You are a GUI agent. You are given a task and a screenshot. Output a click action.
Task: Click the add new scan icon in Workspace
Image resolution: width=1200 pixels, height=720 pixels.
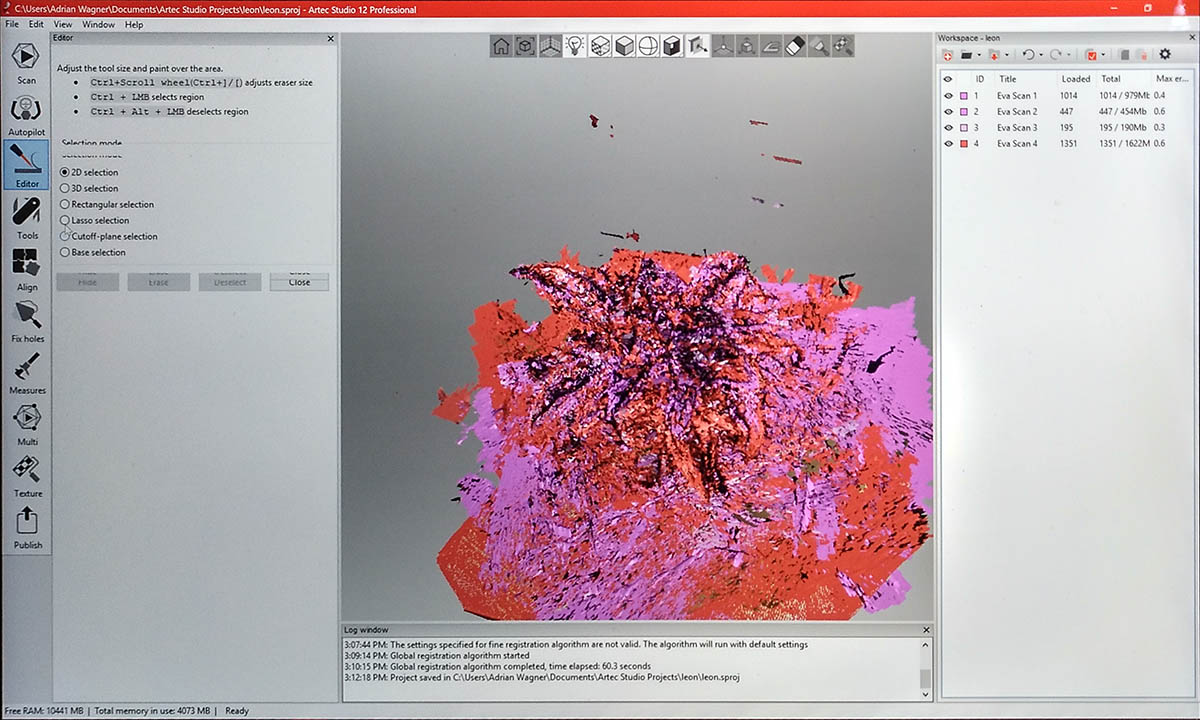[x=947, y=55]
